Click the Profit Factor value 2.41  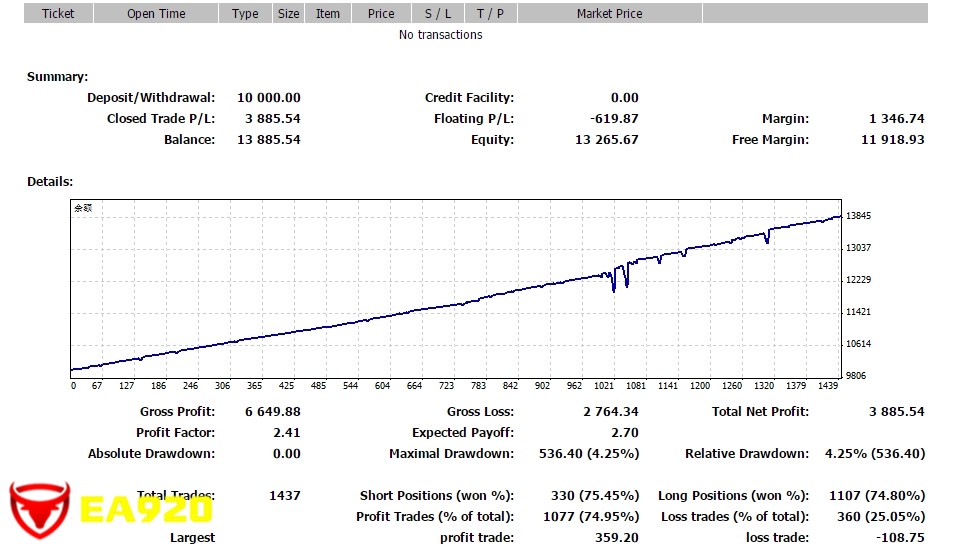click(x=286, y=433)
